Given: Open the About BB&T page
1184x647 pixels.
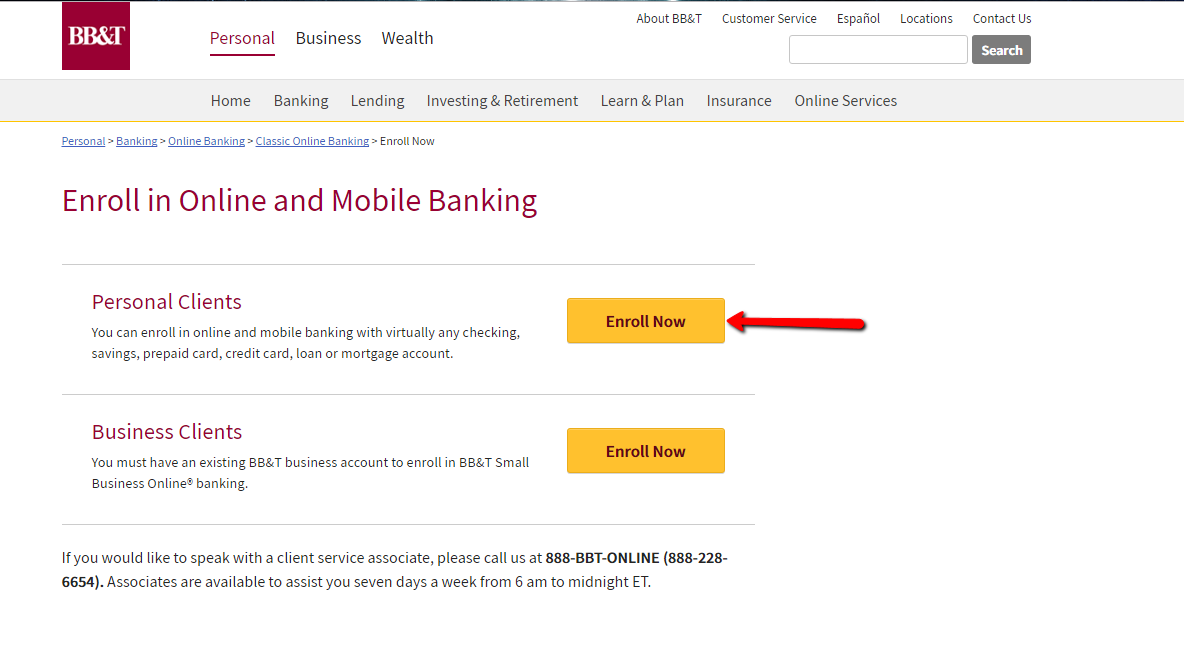Looking at the screenshot, I should coord(669,18).
